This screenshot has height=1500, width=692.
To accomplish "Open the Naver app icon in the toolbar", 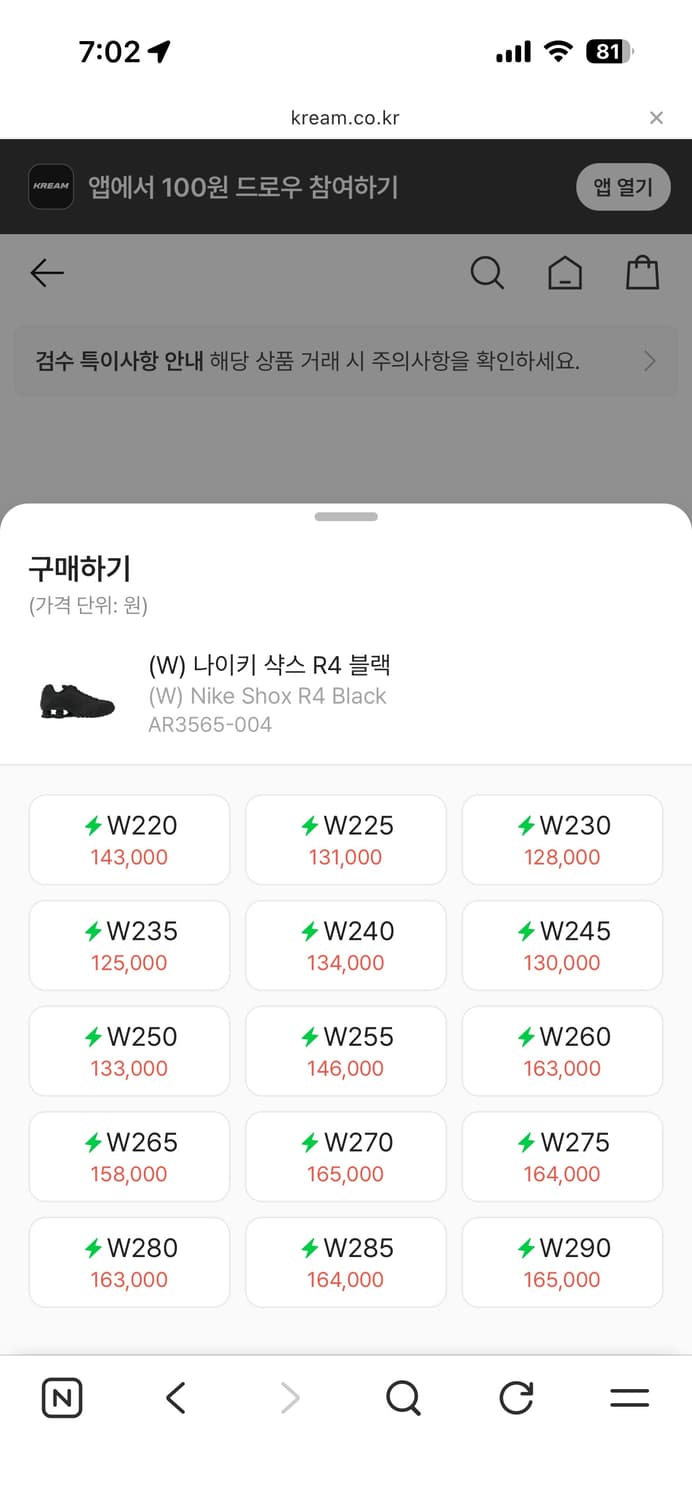I will pyautogui.click(x=61, y=1398).
